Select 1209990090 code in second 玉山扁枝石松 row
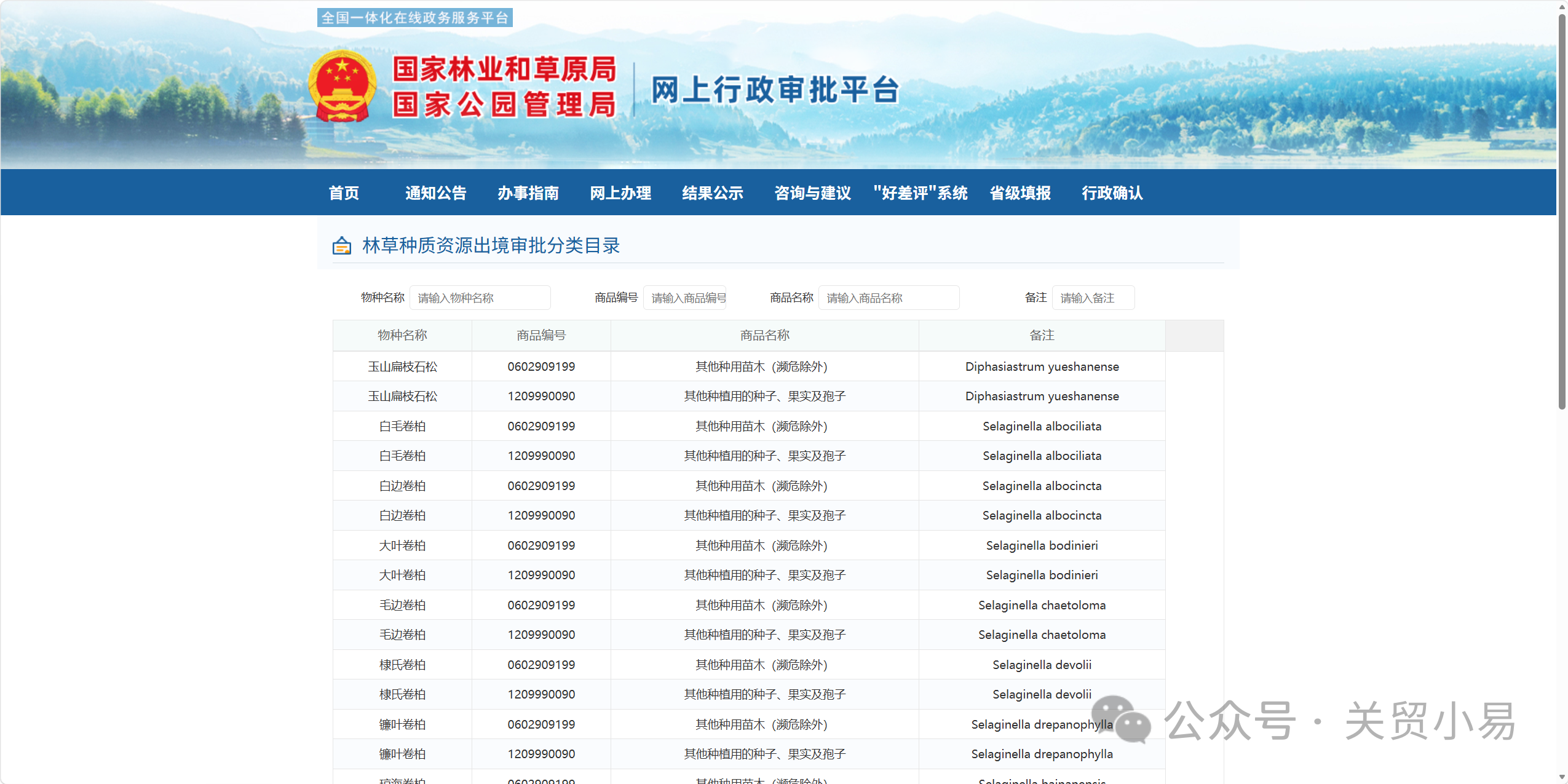The image size is (1568, 784). click(x=541, y=396)
